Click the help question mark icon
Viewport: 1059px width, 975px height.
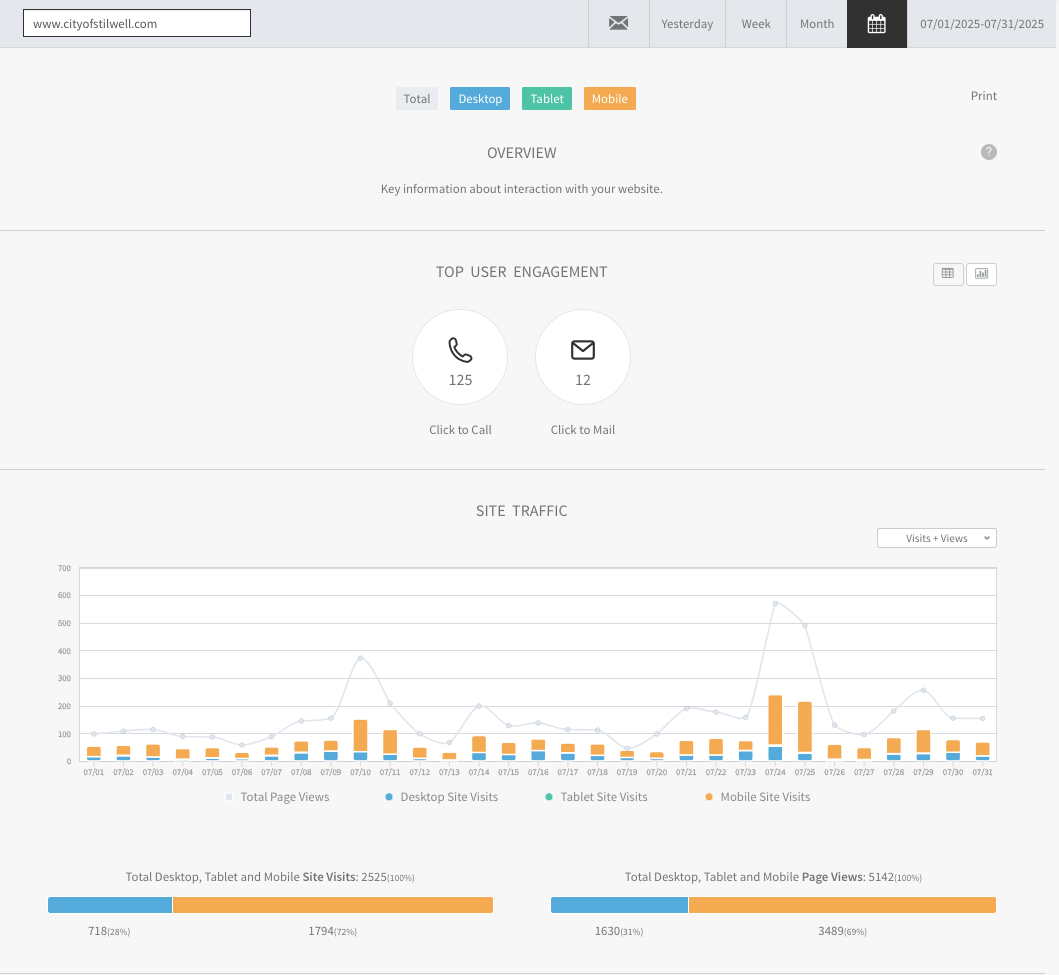(x=989, y=152)
